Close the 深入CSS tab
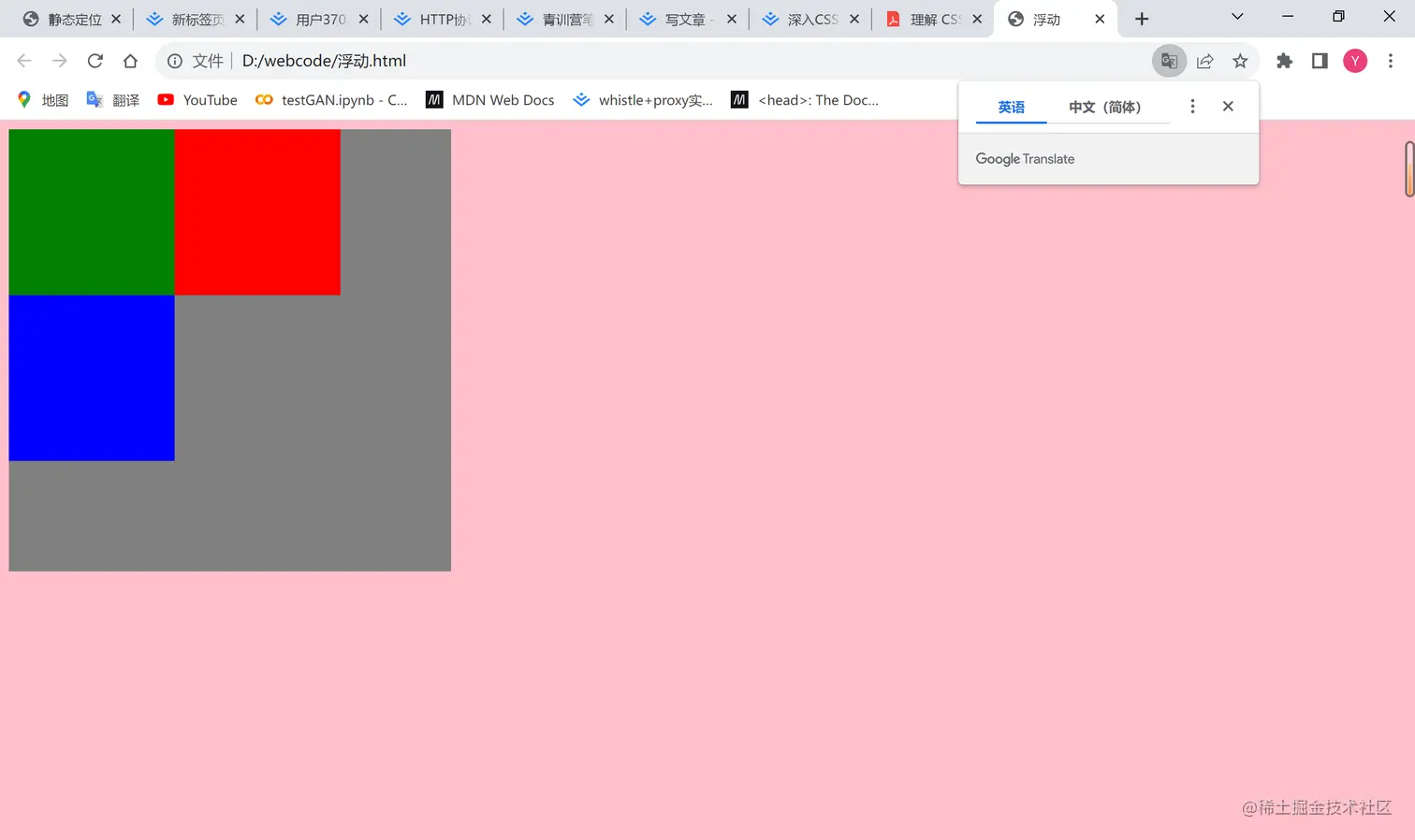This screenshot has height=840, width=1415. pyautogui.click(x=854, y=19)
